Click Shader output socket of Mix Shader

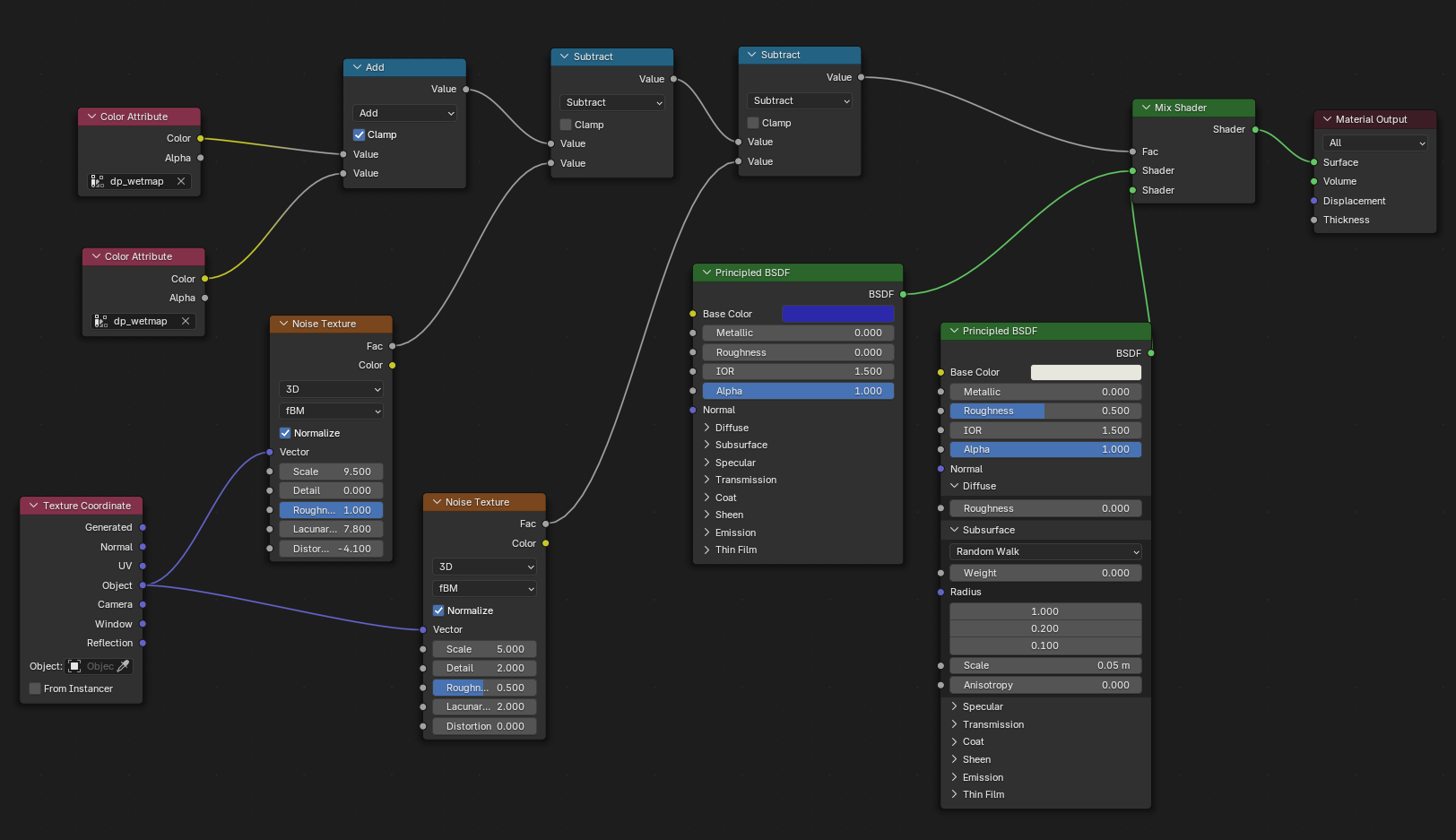tap(1255, 129)
